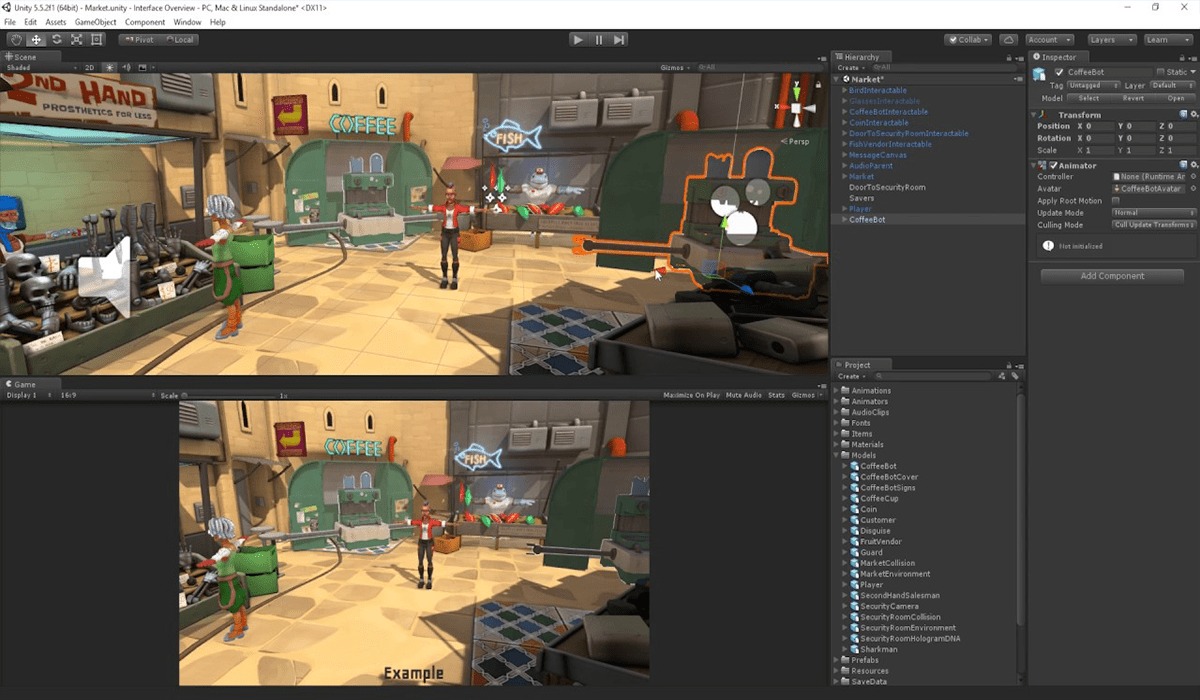The height and width of the screenshot is (700, 1200).
Task: Click the Pause button
Action: pos(599,40)
